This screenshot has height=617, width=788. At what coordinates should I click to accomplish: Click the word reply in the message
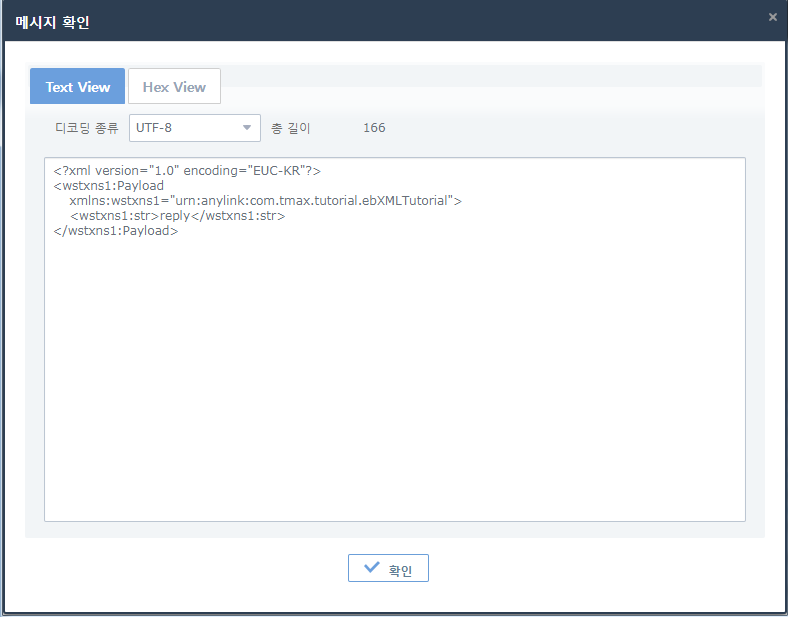(175, 216)
